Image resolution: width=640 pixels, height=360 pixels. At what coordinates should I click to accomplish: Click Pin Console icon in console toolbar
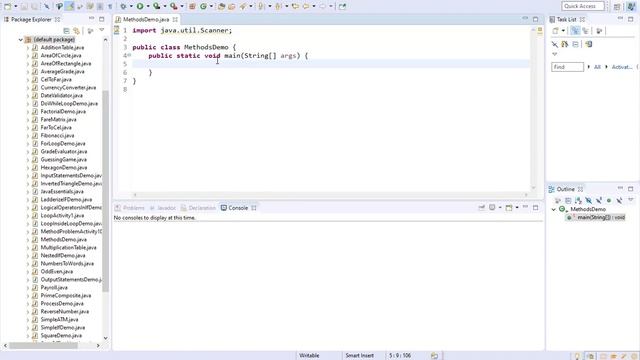point(482,208)
